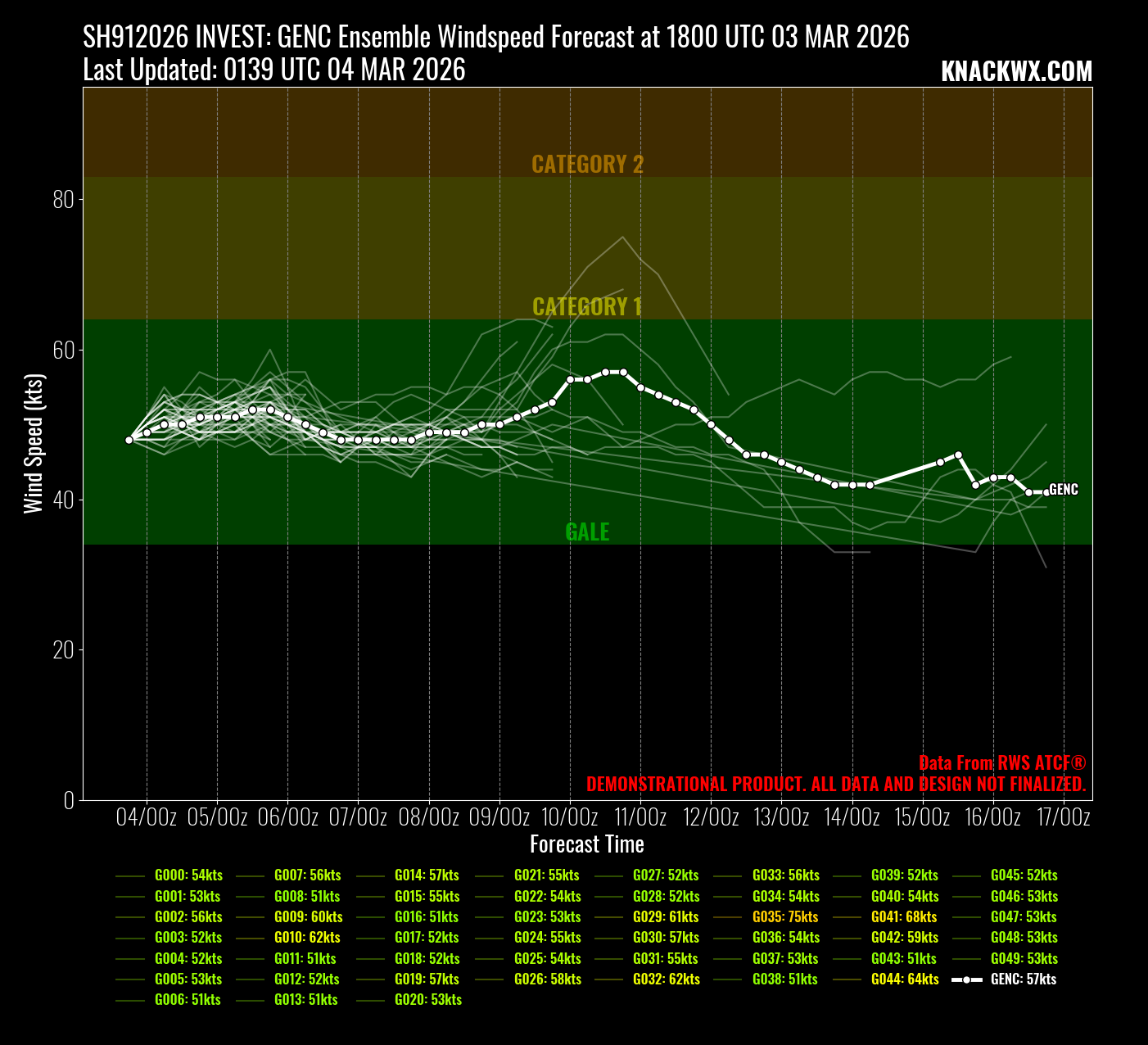This screenshot has height=1045, width=1148.
Task: Click the KNACKWX.COM watermark link
Action: pyautogui.click(x=1016, y=71)
